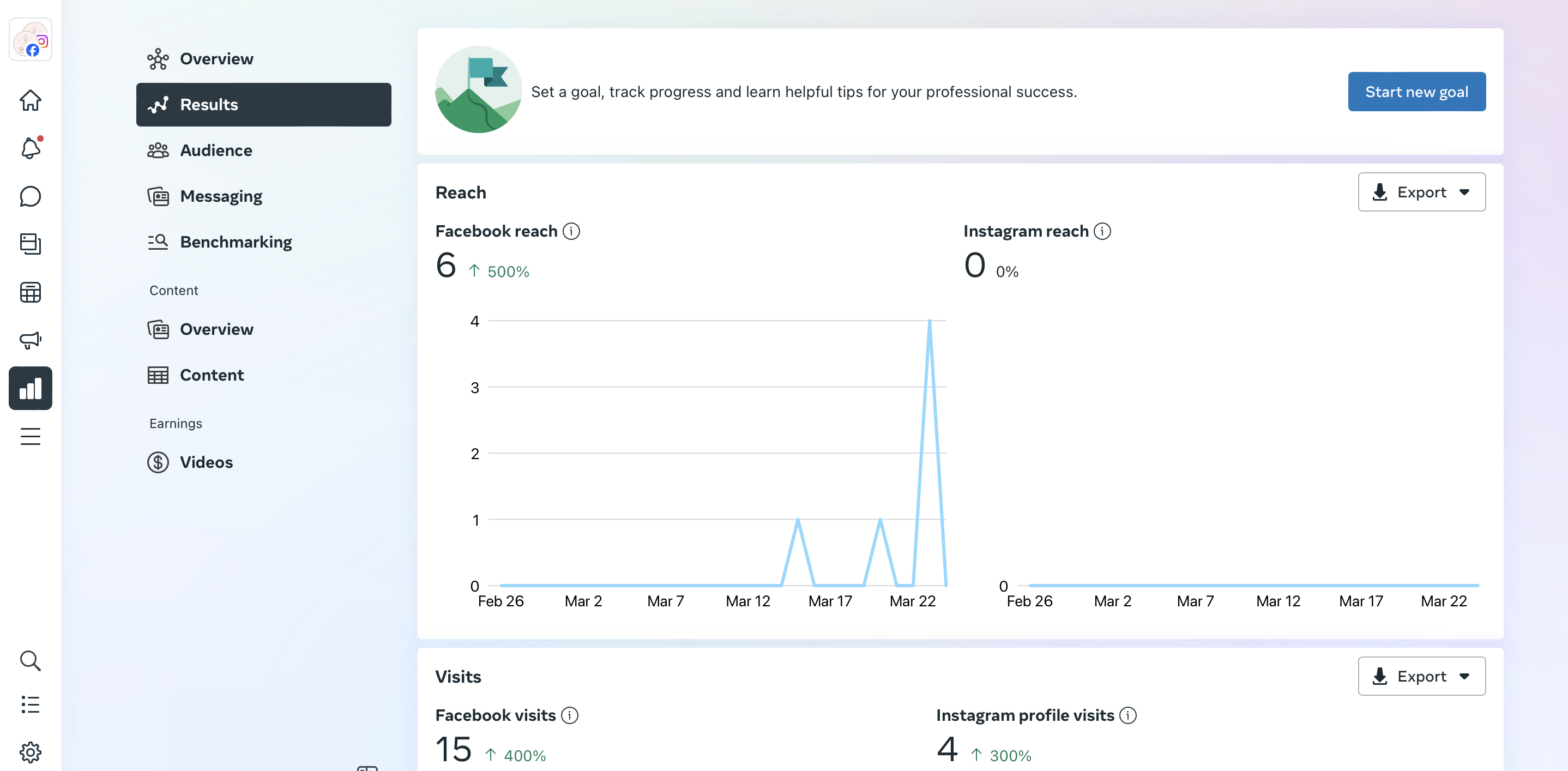Click the Instagram reach info icon

[x=1102, y=231]
